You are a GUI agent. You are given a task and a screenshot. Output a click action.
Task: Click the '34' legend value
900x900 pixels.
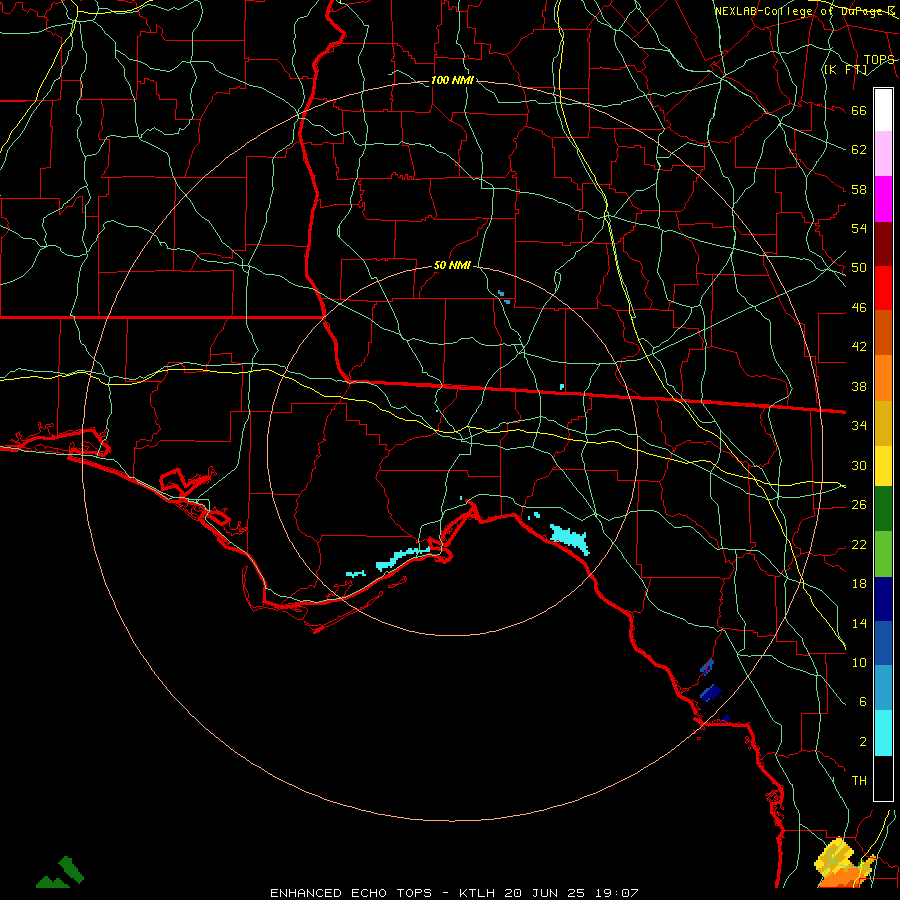click(859, 425)
